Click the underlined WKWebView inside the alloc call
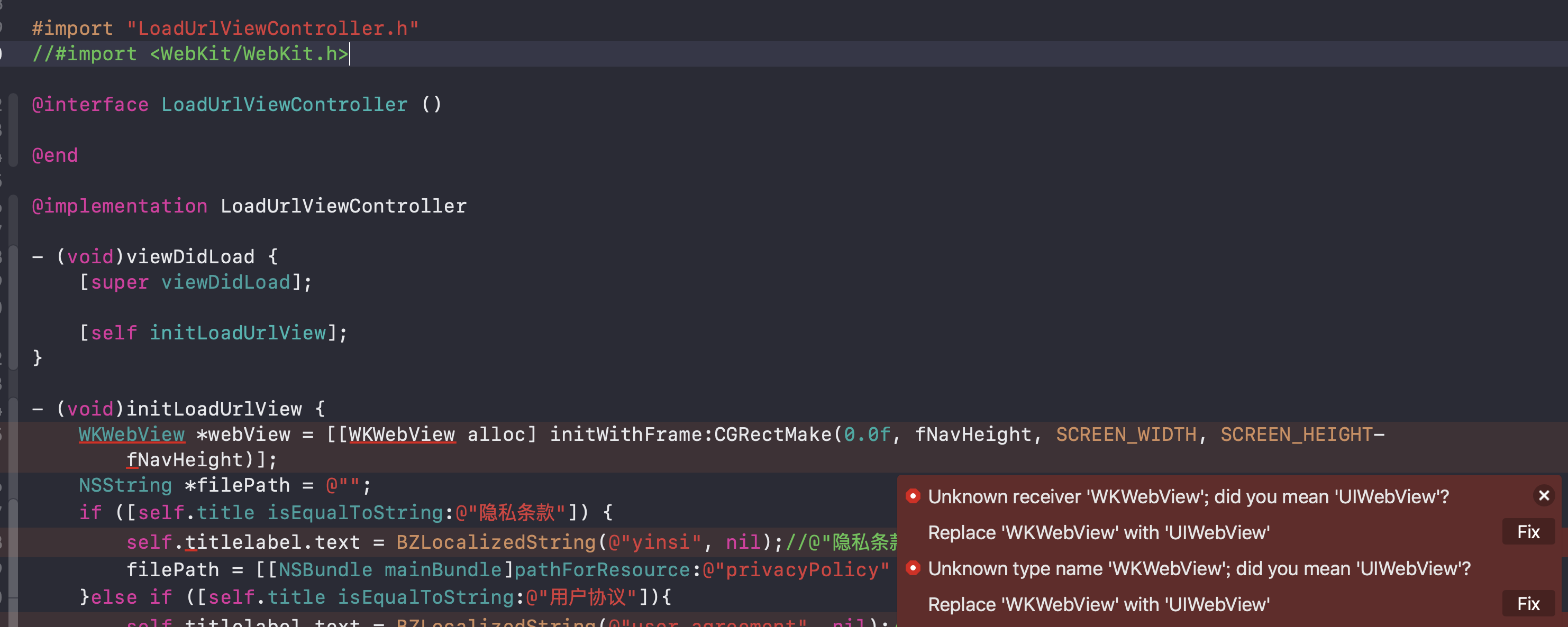 tap(402, 434)
